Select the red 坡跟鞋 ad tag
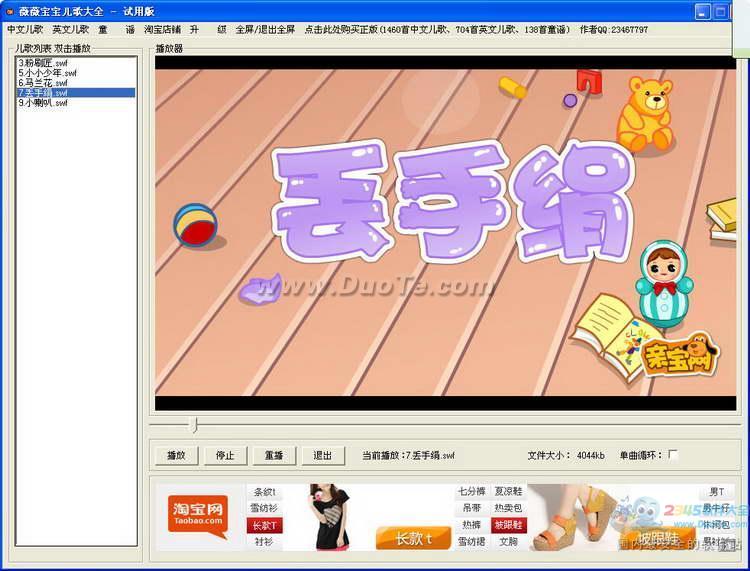The height and width of the screenshot is (571, 750). click(x=508, y=525)
